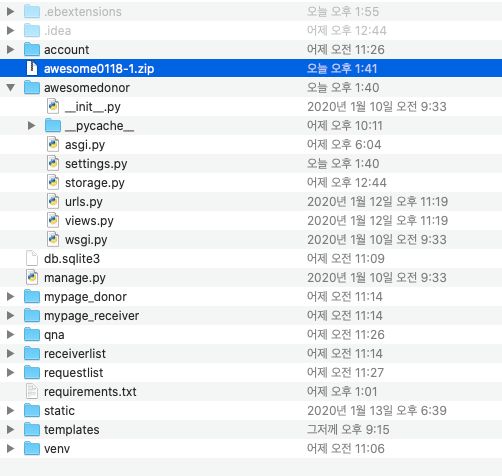Screen dimensions: 502x476
Task: Expand the qna folder arrow
Action: tap(11, 335)
